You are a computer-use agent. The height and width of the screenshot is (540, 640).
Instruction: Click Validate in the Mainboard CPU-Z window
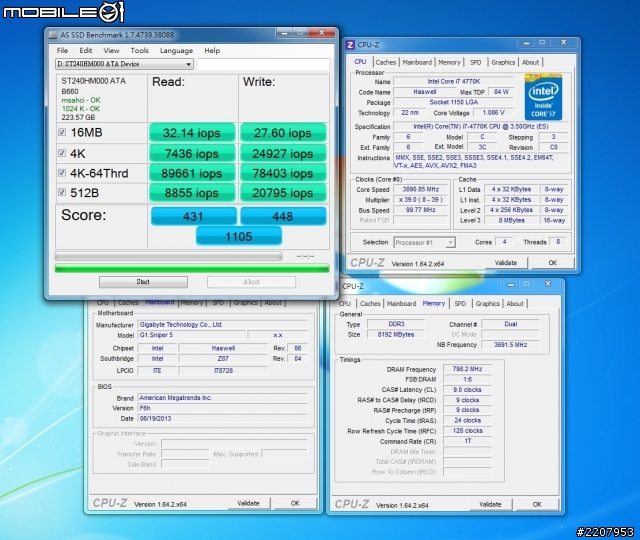click(249, 503)
